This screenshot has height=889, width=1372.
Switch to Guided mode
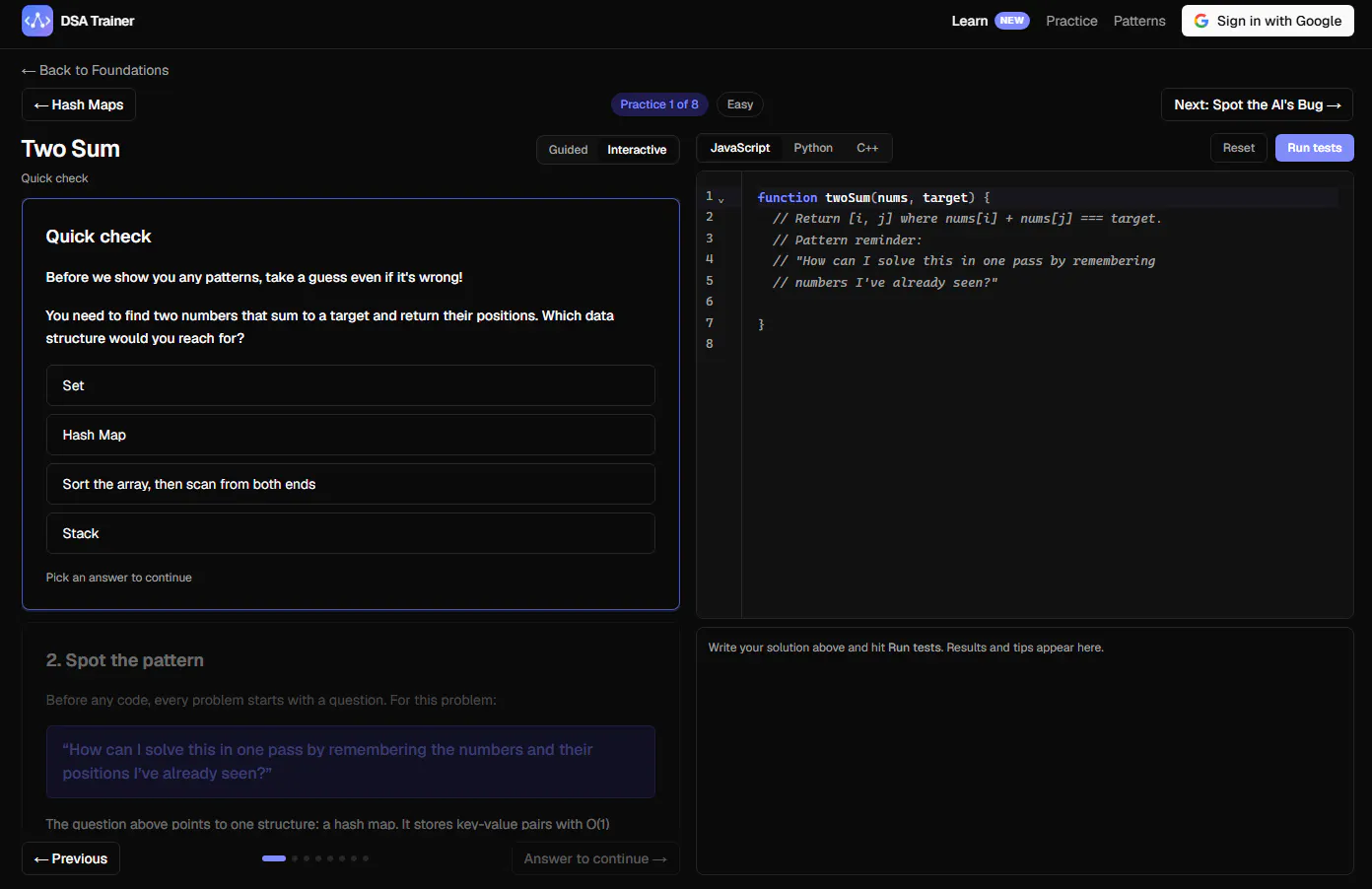click(568, 150)
